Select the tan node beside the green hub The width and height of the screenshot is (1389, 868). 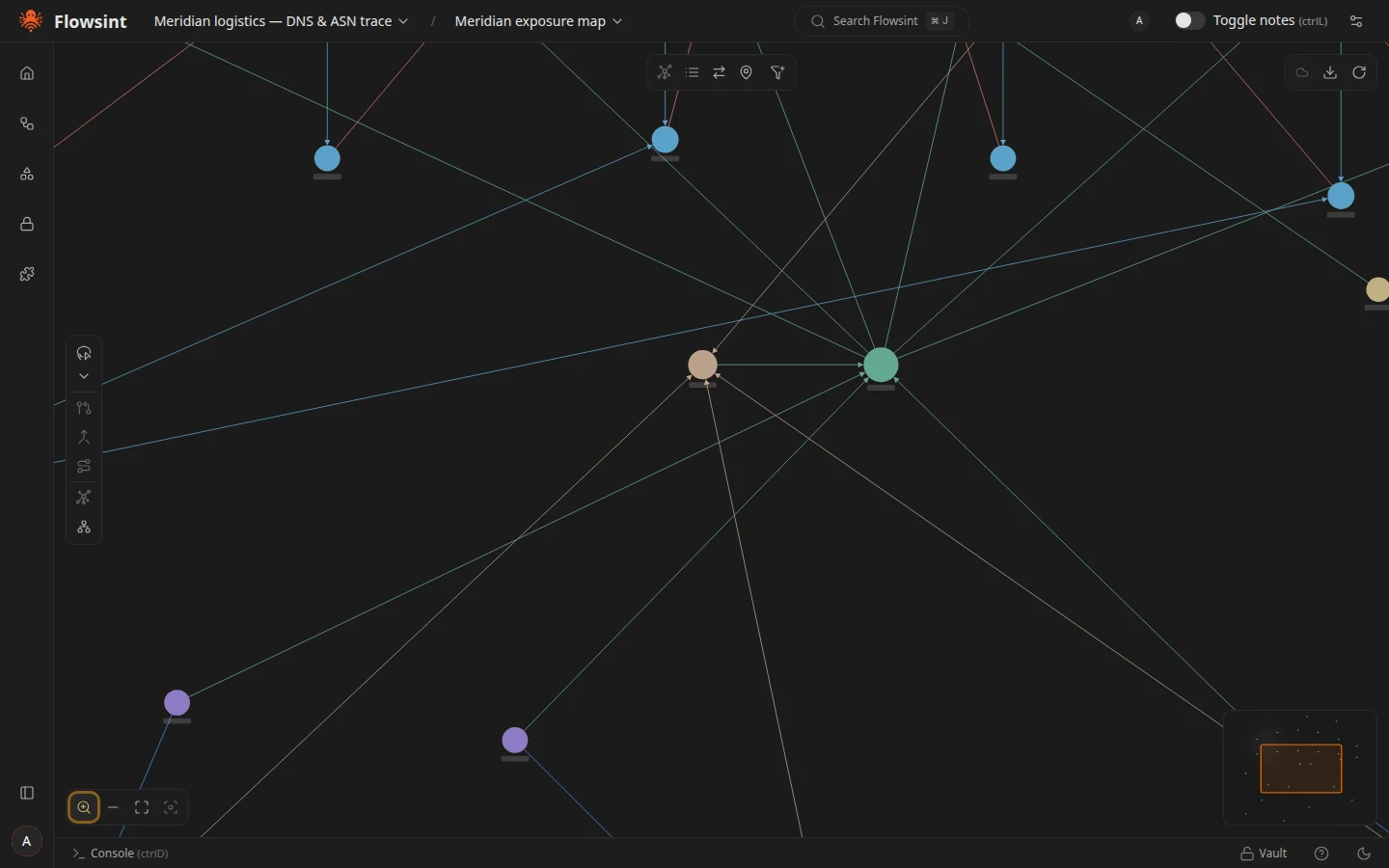click(x=702, y=365)
